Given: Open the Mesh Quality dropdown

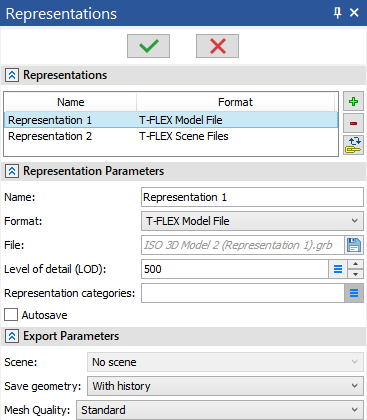Looking at the screenshot, I should 220,410.
